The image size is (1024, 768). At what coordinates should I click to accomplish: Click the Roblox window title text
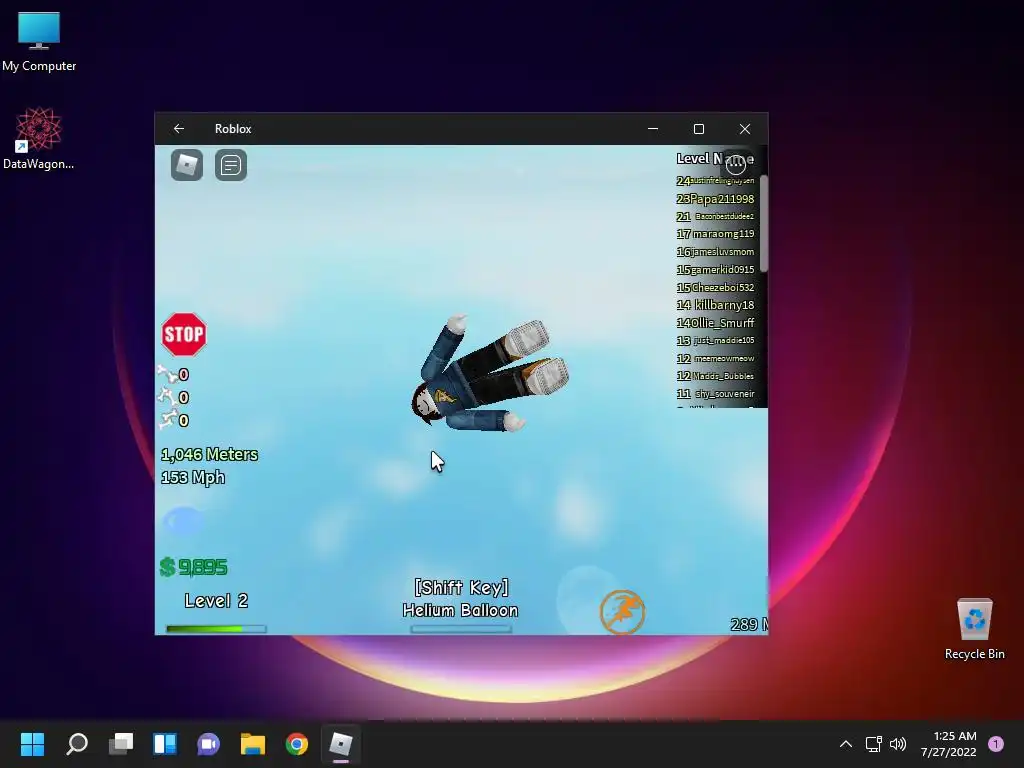(233, 129)
